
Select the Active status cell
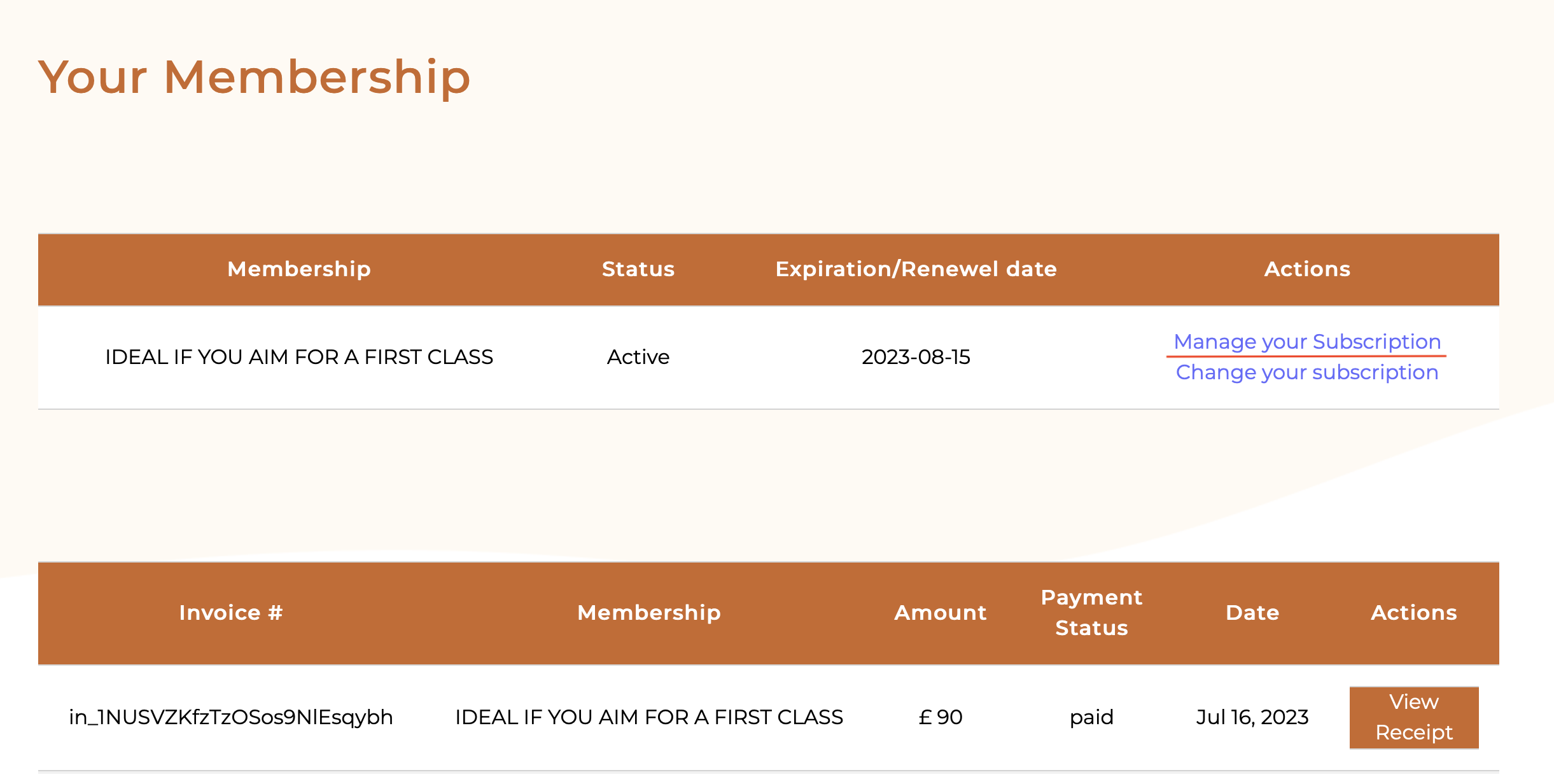638,357
